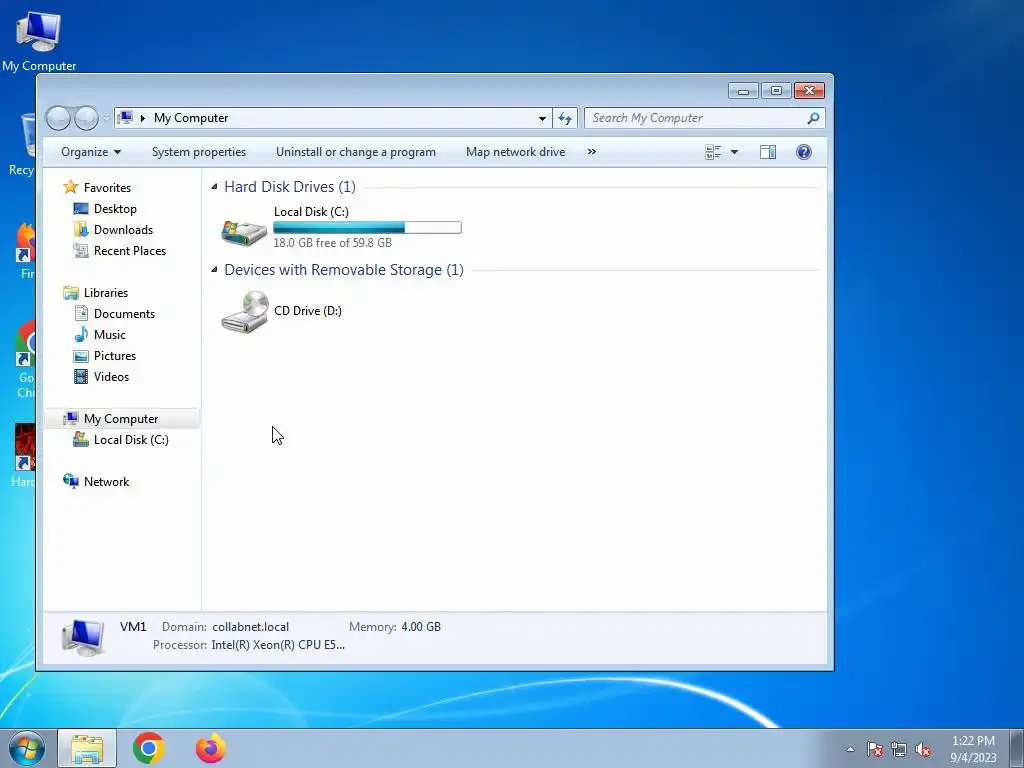Select the Documents library icon
Image resolution: width=1024 pixels, height=768 pixels.
[x=81, y=313]
